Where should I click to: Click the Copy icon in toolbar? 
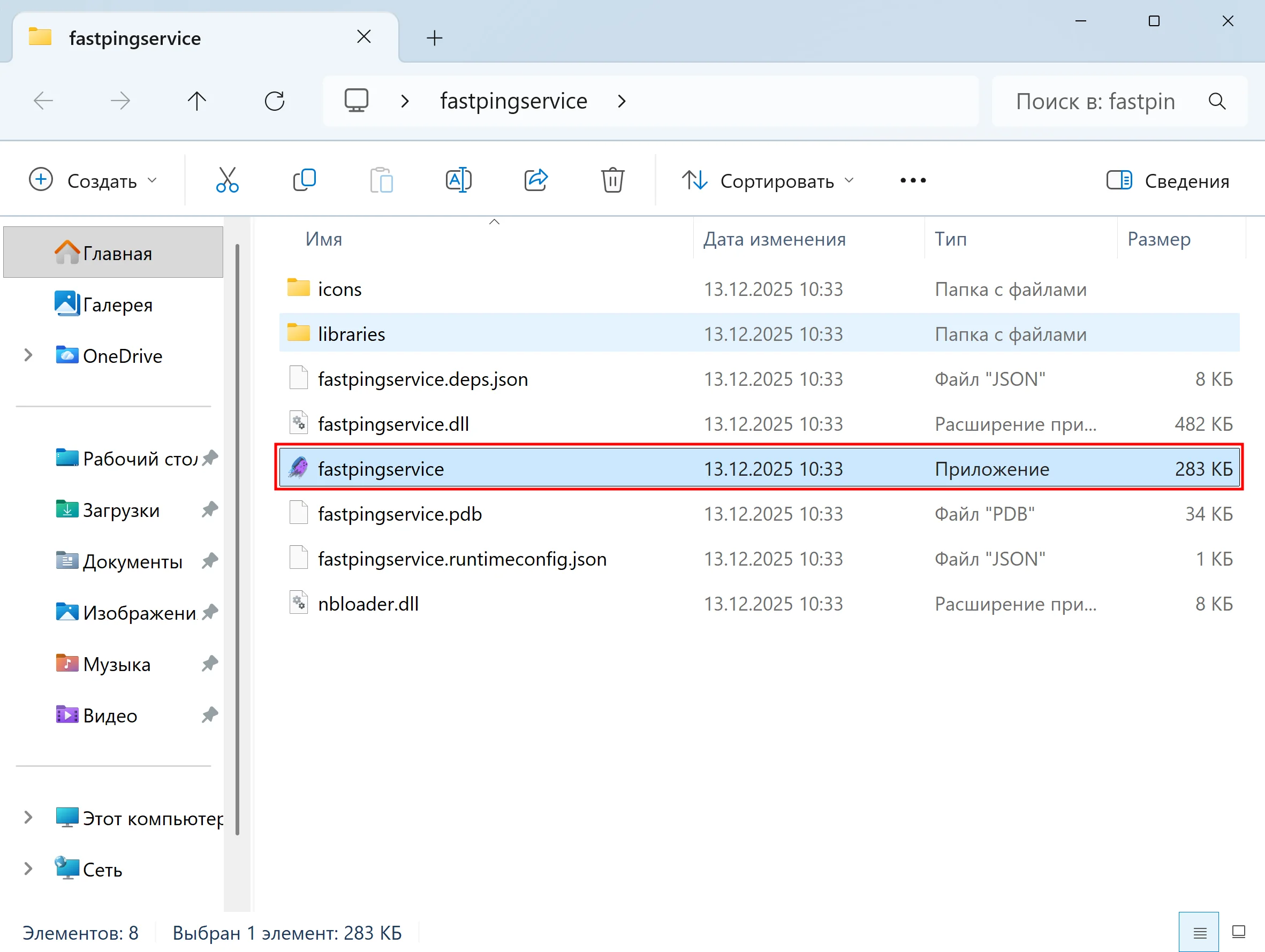(304, 181)
